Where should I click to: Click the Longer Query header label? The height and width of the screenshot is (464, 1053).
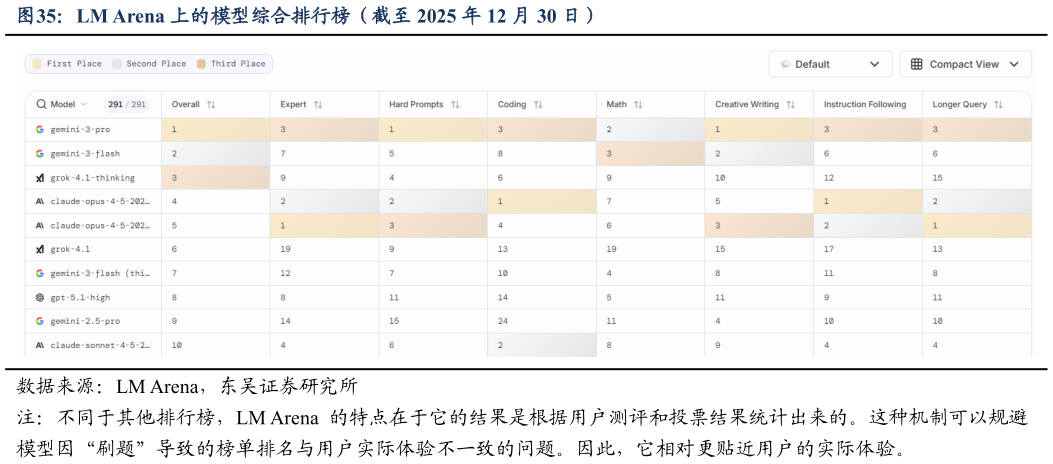coord(960,105)
